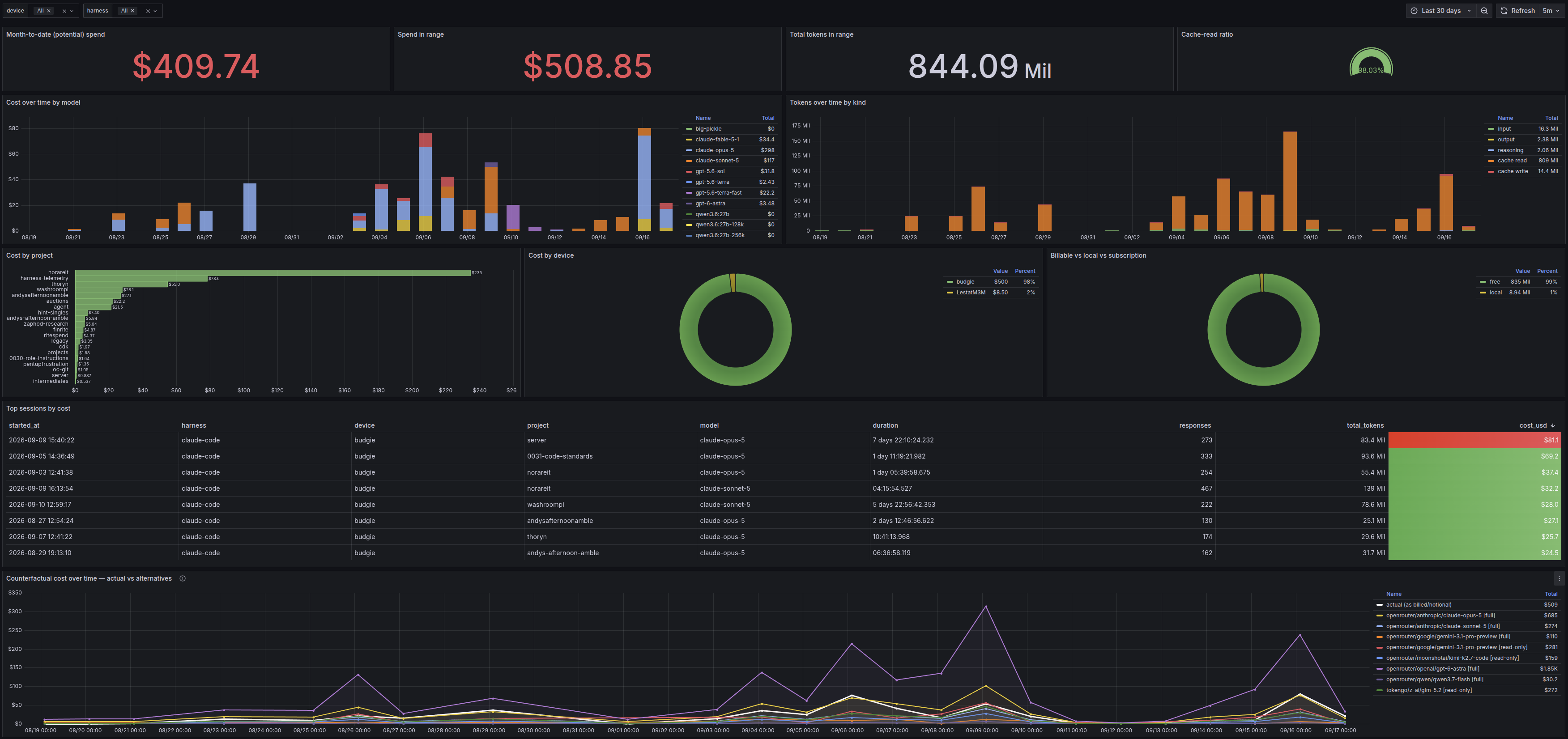Select the "7 days 22:10:24.232" duration cell
Viewport: 1568px width, 739px height.
point(956,440)
